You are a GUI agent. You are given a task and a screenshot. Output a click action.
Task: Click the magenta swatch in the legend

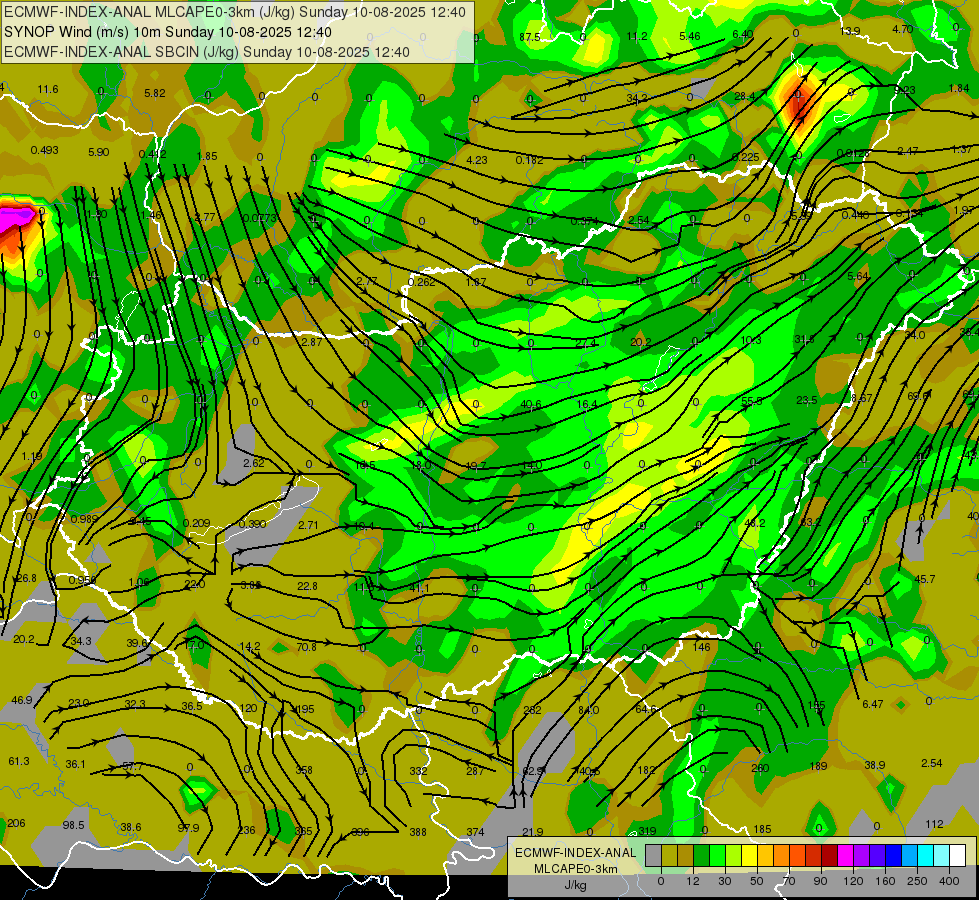tap(846, 855)
